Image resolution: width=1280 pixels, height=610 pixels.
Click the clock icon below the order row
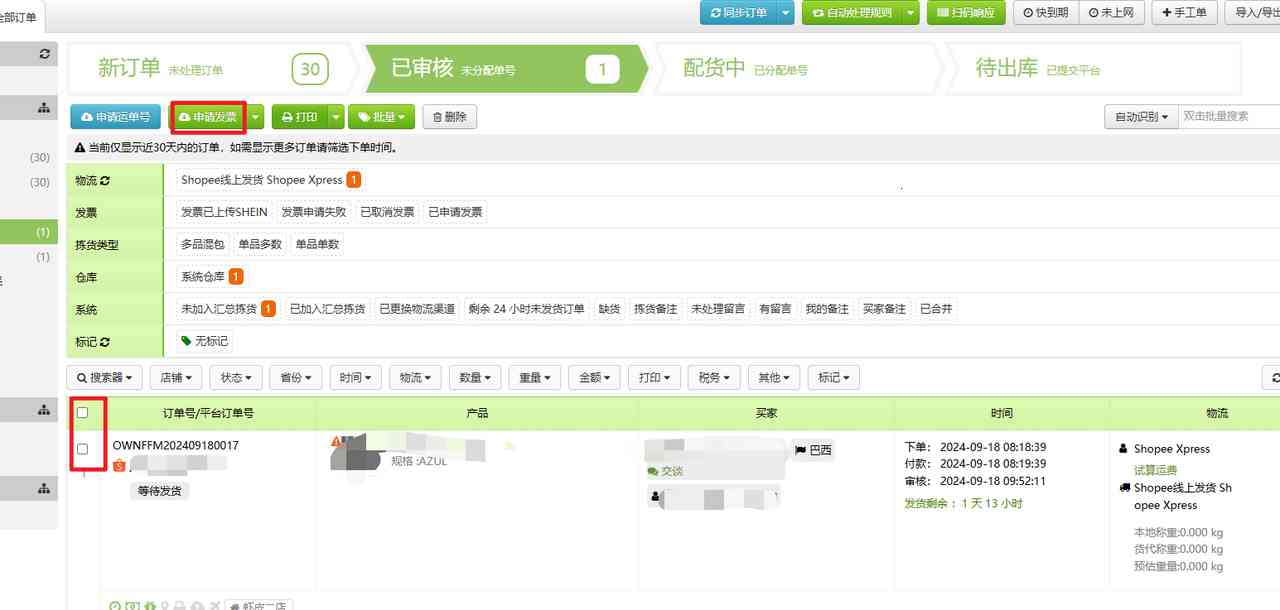(115, 605)
